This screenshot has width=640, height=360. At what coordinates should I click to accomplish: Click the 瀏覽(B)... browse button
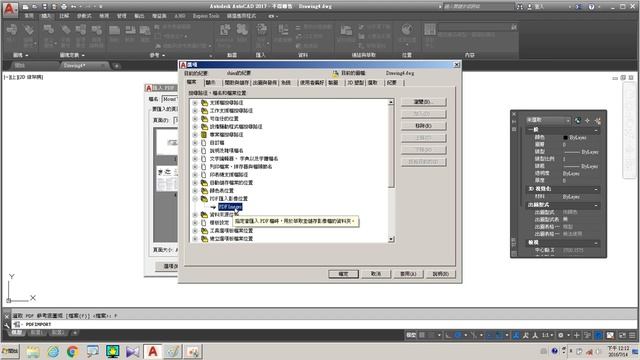(423, 102)
